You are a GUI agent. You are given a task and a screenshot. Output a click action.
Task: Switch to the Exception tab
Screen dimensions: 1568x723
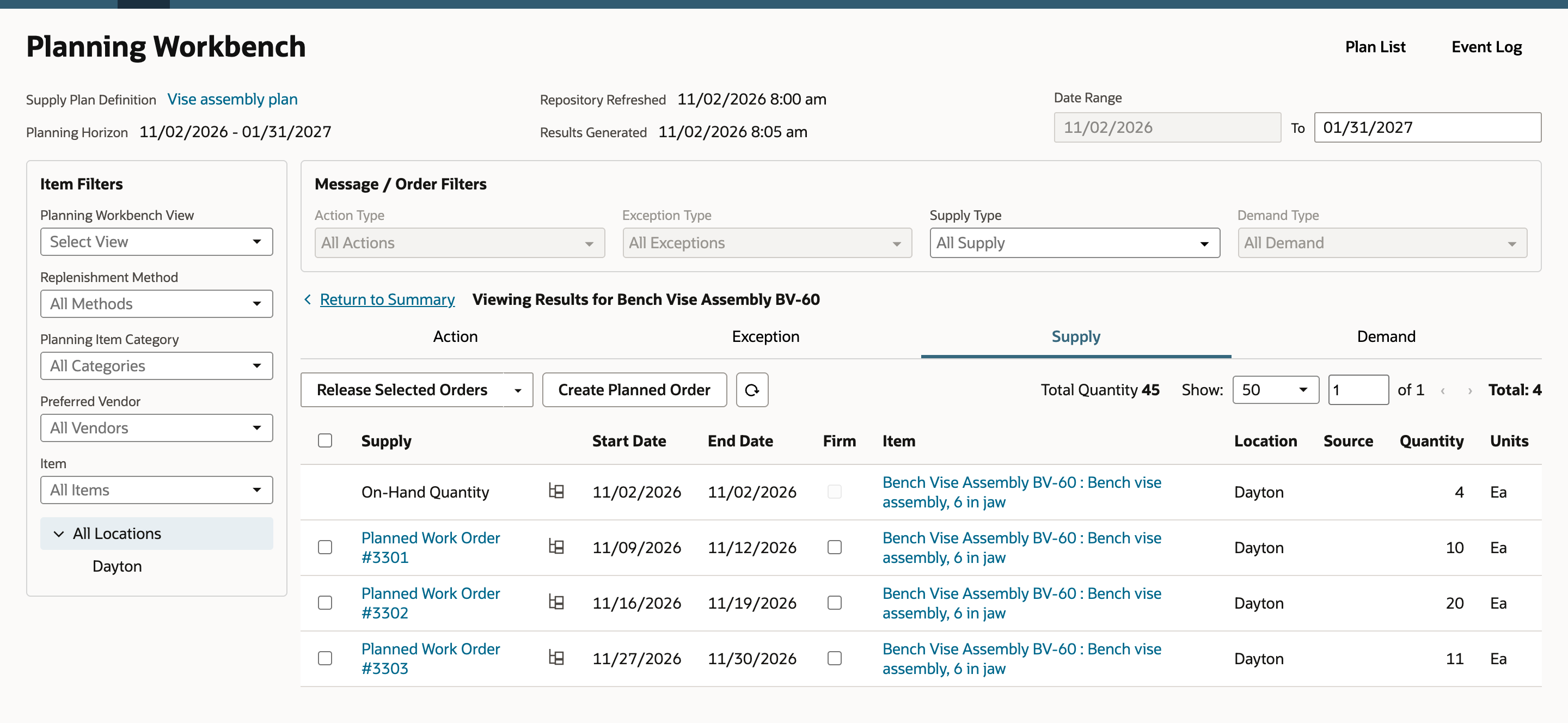click(765, 336)
